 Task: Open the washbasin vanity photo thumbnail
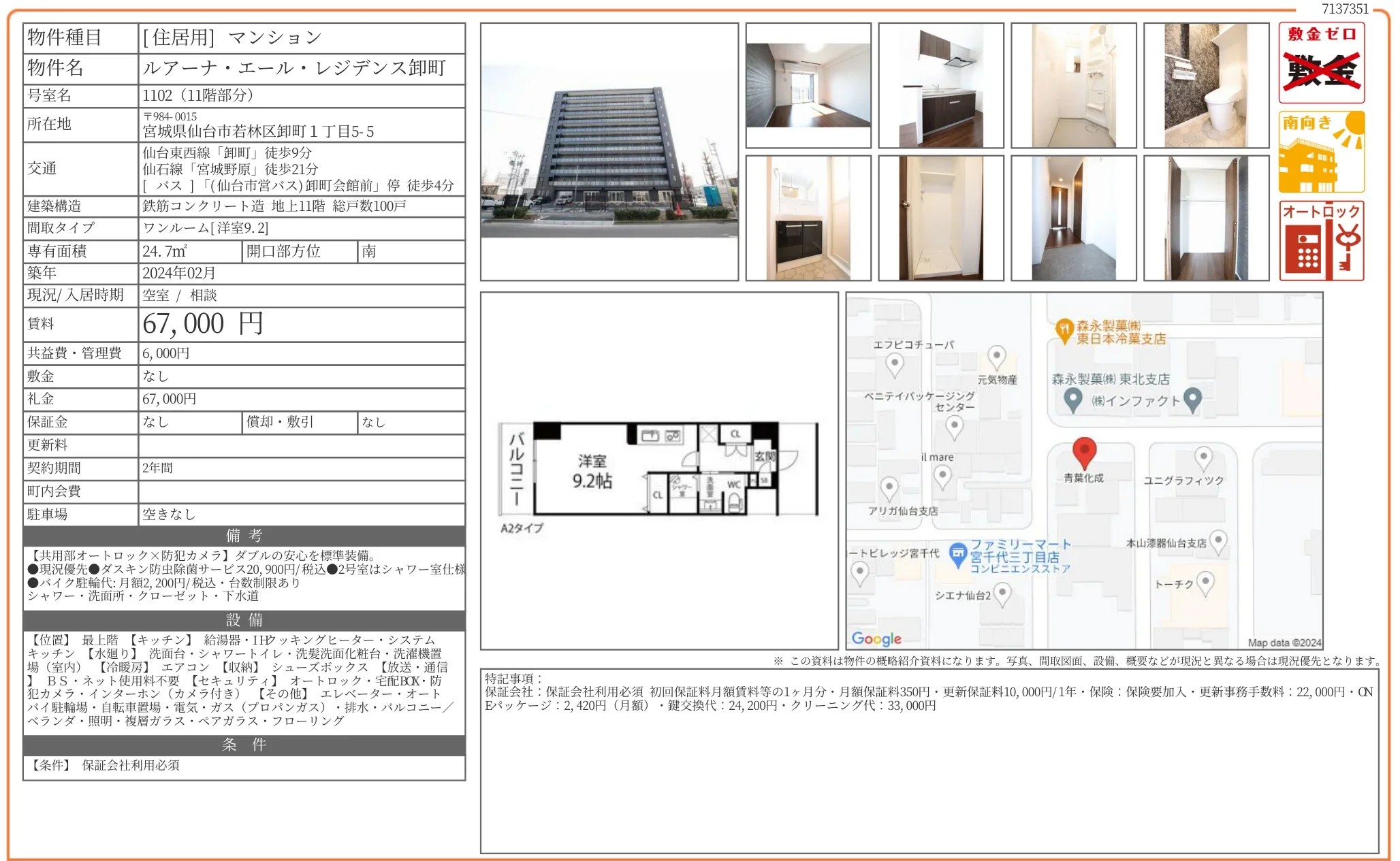click(x=808, y=218)
